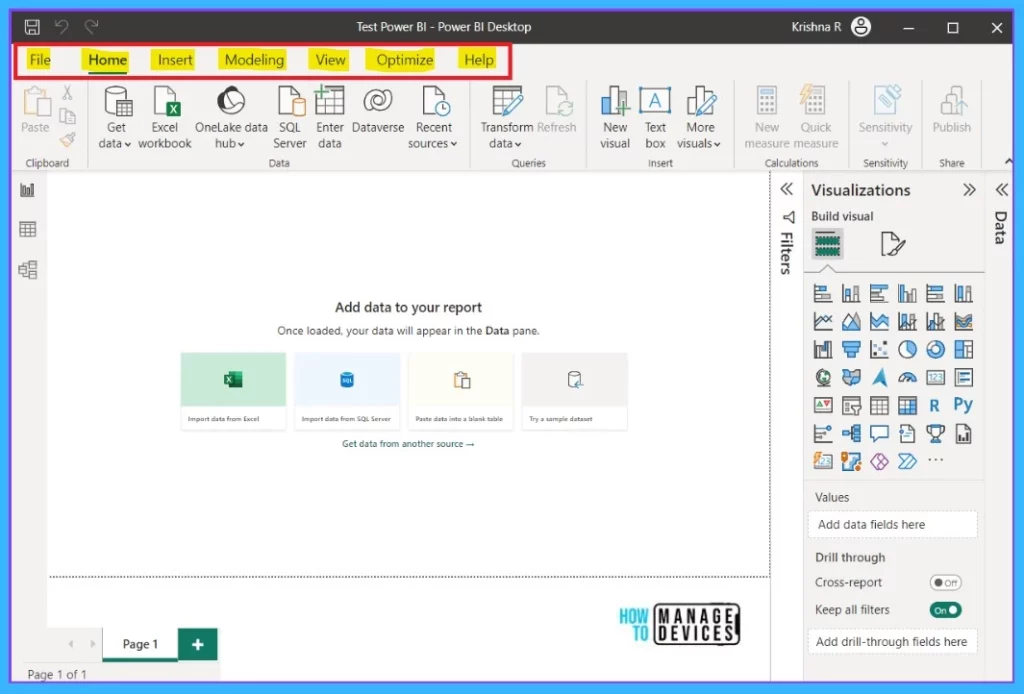
Task: Open the Krishna R account avatar
Action: pos(861,27)
